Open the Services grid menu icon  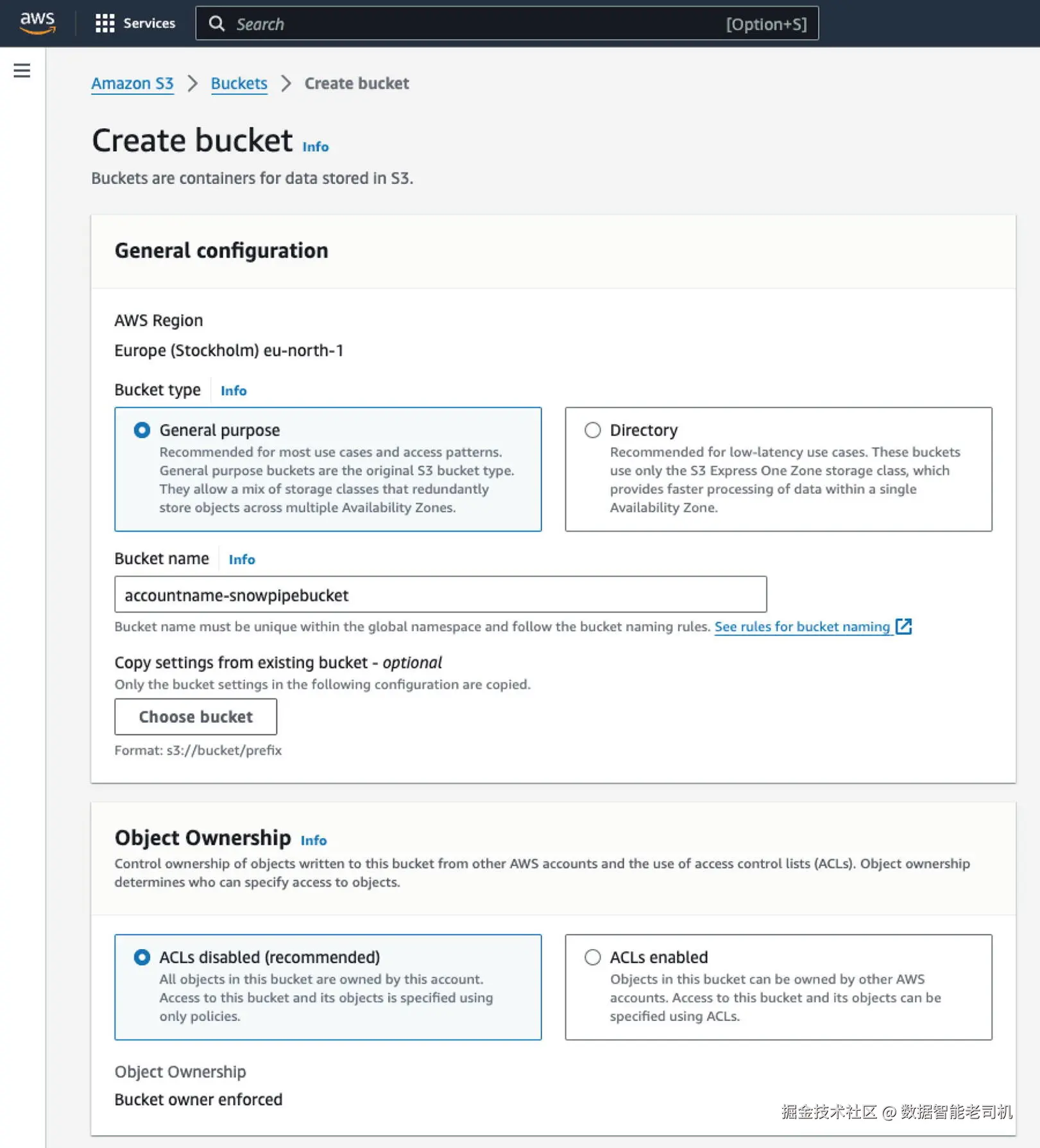click(105, 24)
